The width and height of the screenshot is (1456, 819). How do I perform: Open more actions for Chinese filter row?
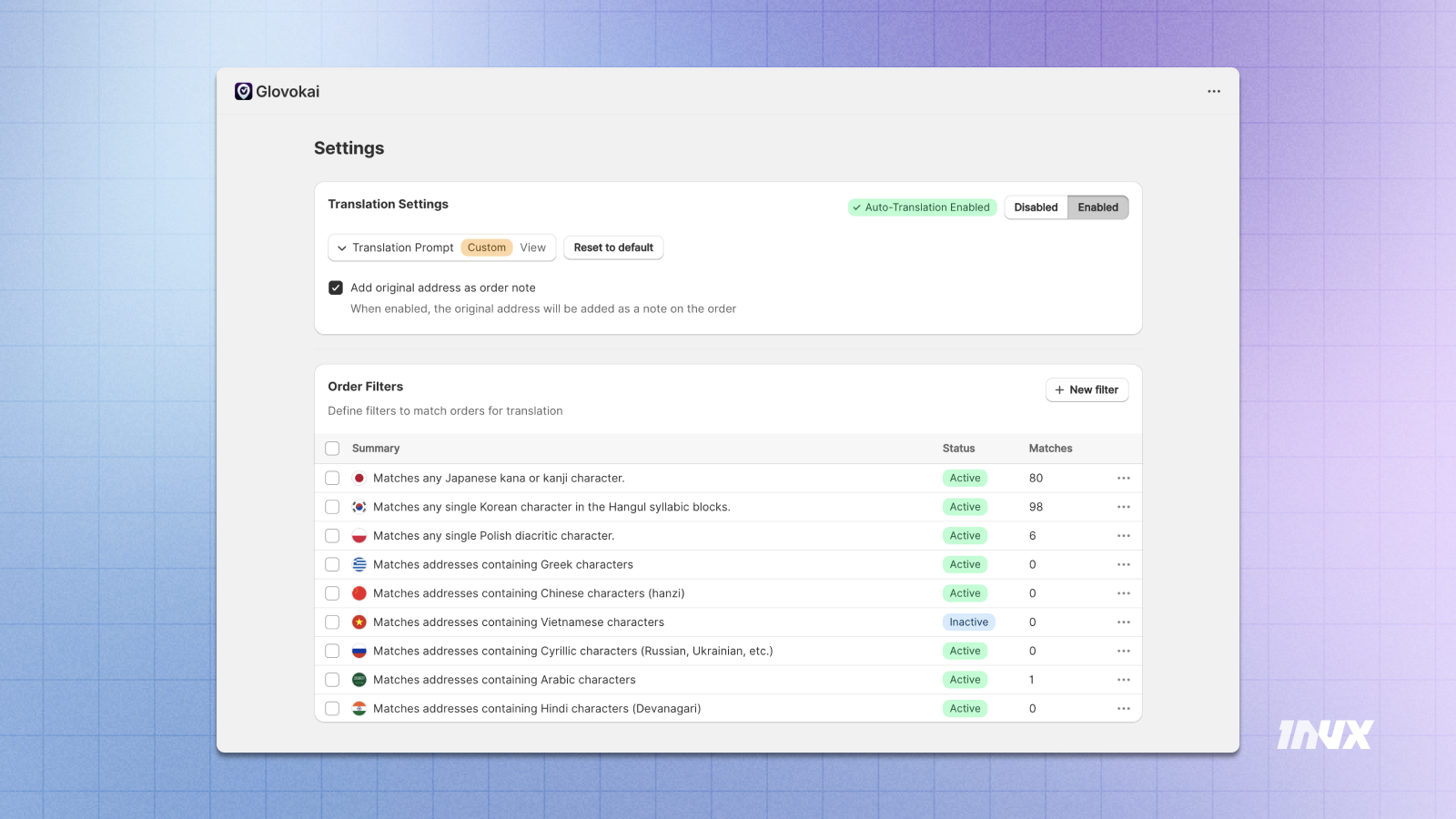pyautogui.click(x=1124, y=593)
